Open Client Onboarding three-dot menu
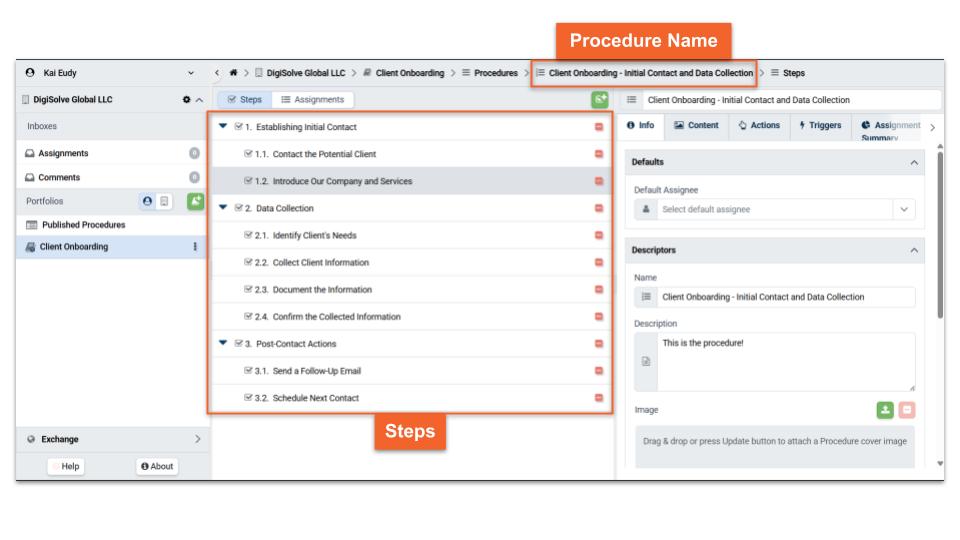The height and width of the screenshot is (540, 960). click(x=195, y=247)
